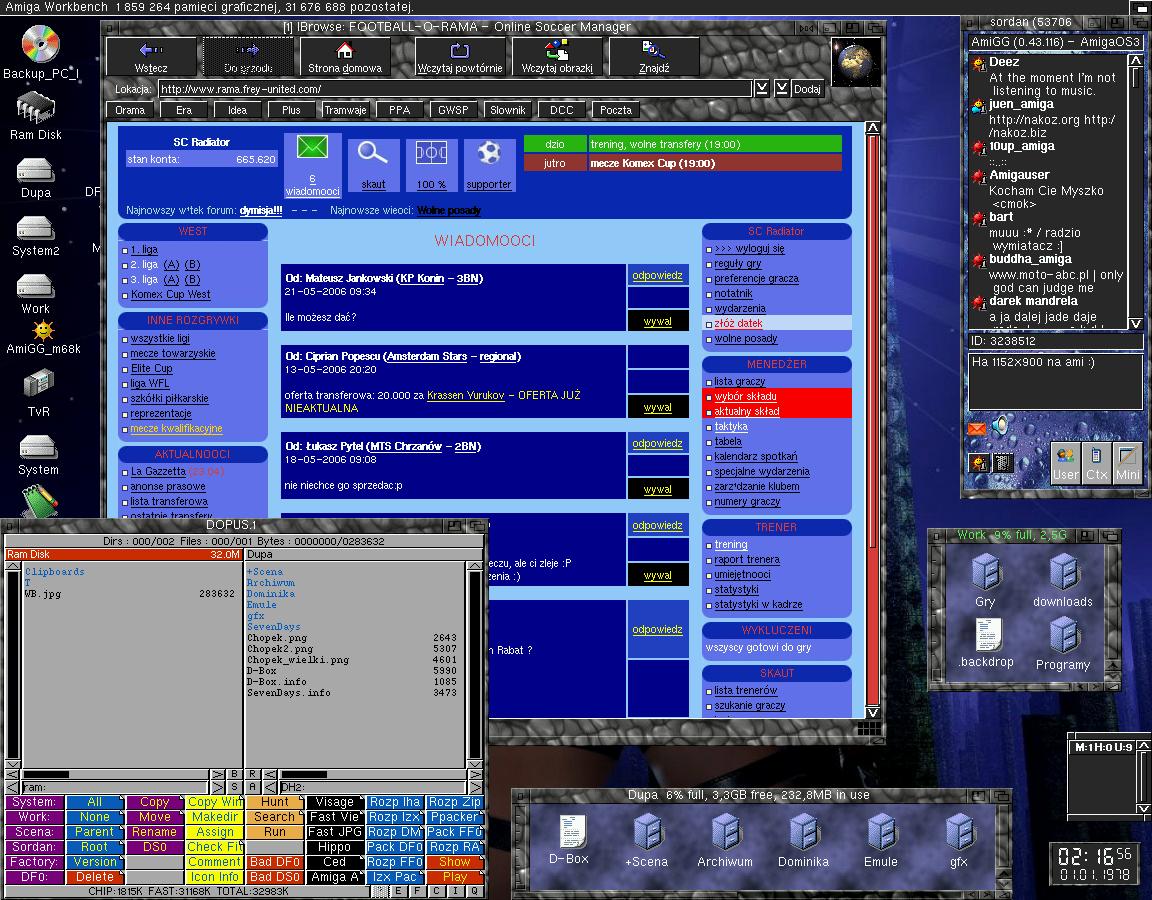
Task: Load images with Wczytaj obrazki
Action: [557, 57]
